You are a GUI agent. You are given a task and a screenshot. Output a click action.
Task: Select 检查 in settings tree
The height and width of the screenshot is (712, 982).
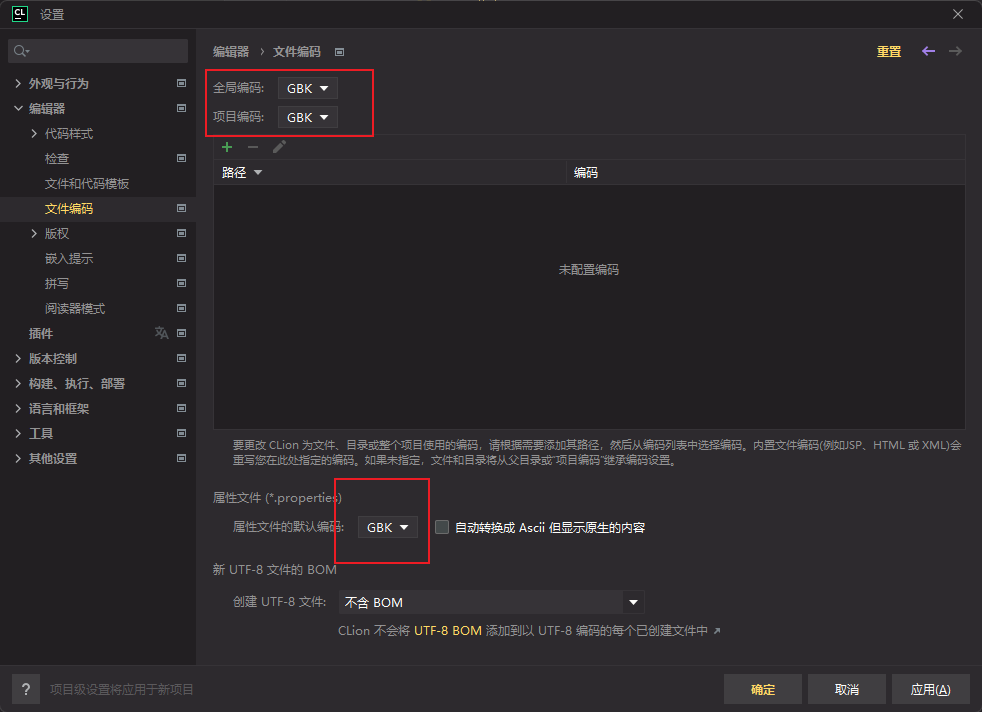(x=57, y=158)
